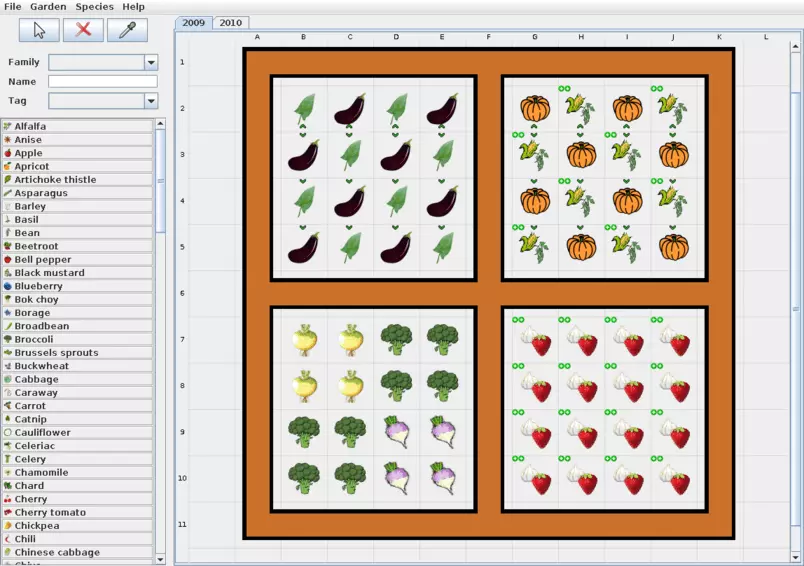Click the Cherry tomato list icon
Image resolution: width=804 pixels, height=566 pixels.
[7, 513]
